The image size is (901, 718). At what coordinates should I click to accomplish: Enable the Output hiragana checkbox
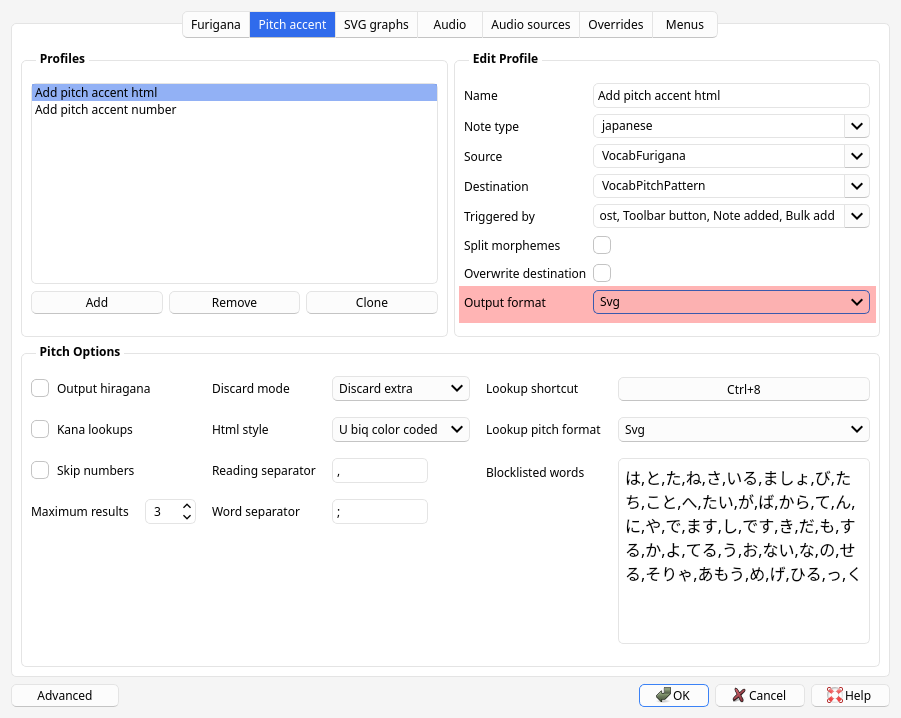[40, 388]
